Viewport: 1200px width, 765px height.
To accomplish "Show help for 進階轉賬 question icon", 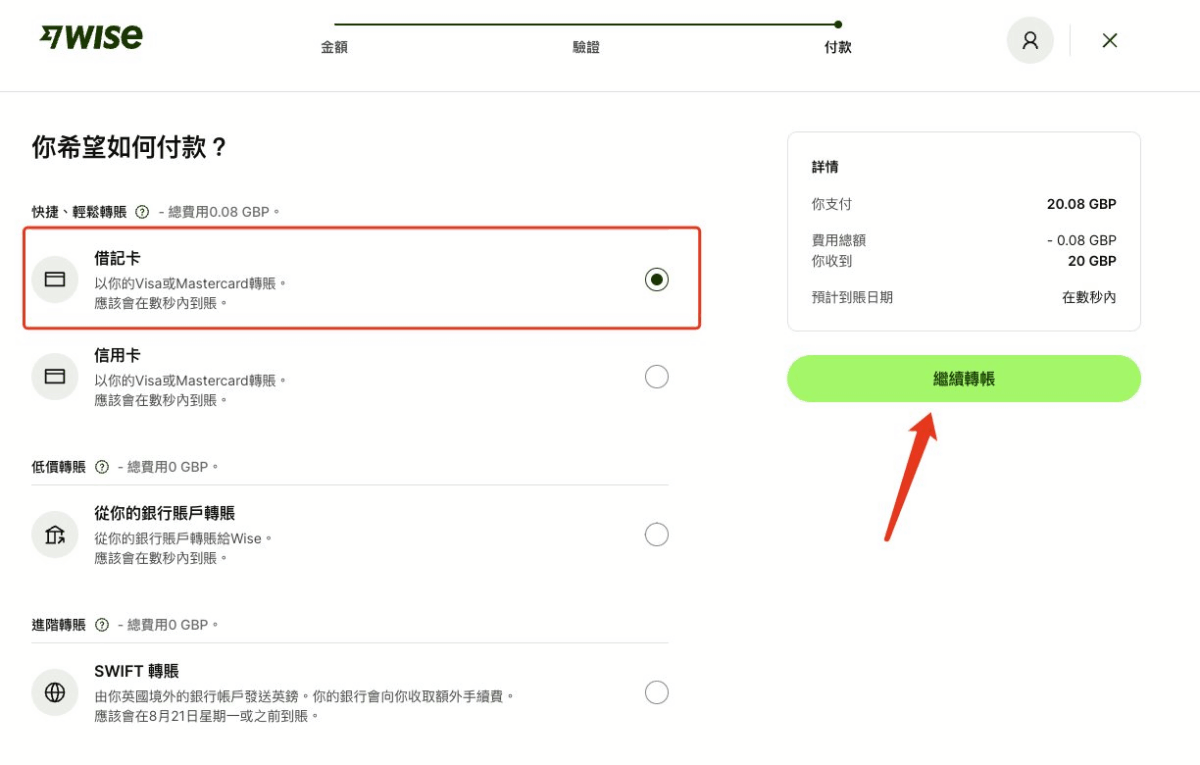I will (102, 625).
